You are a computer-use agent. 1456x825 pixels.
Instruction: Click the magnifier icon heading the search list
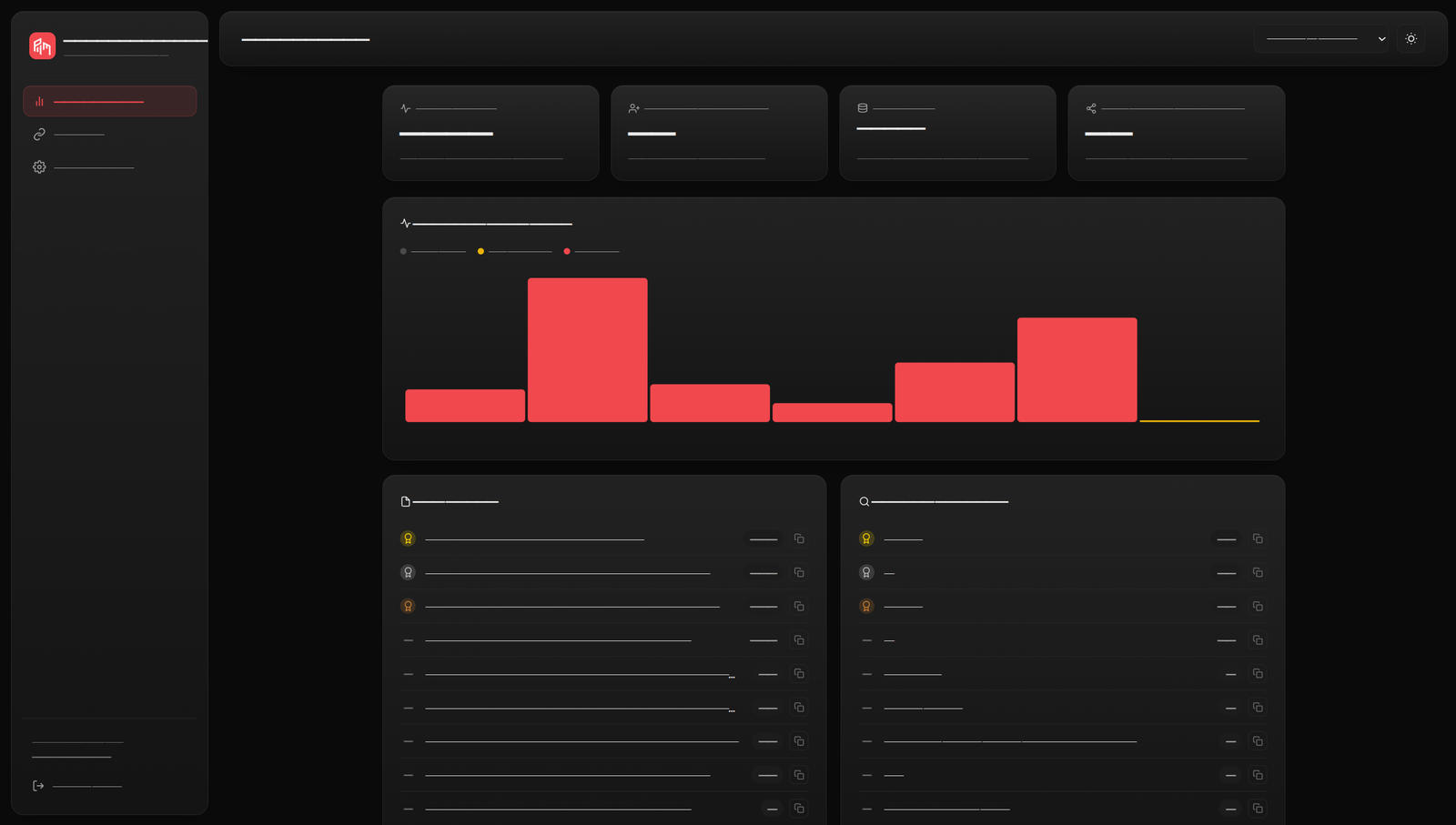click(864, 501)
